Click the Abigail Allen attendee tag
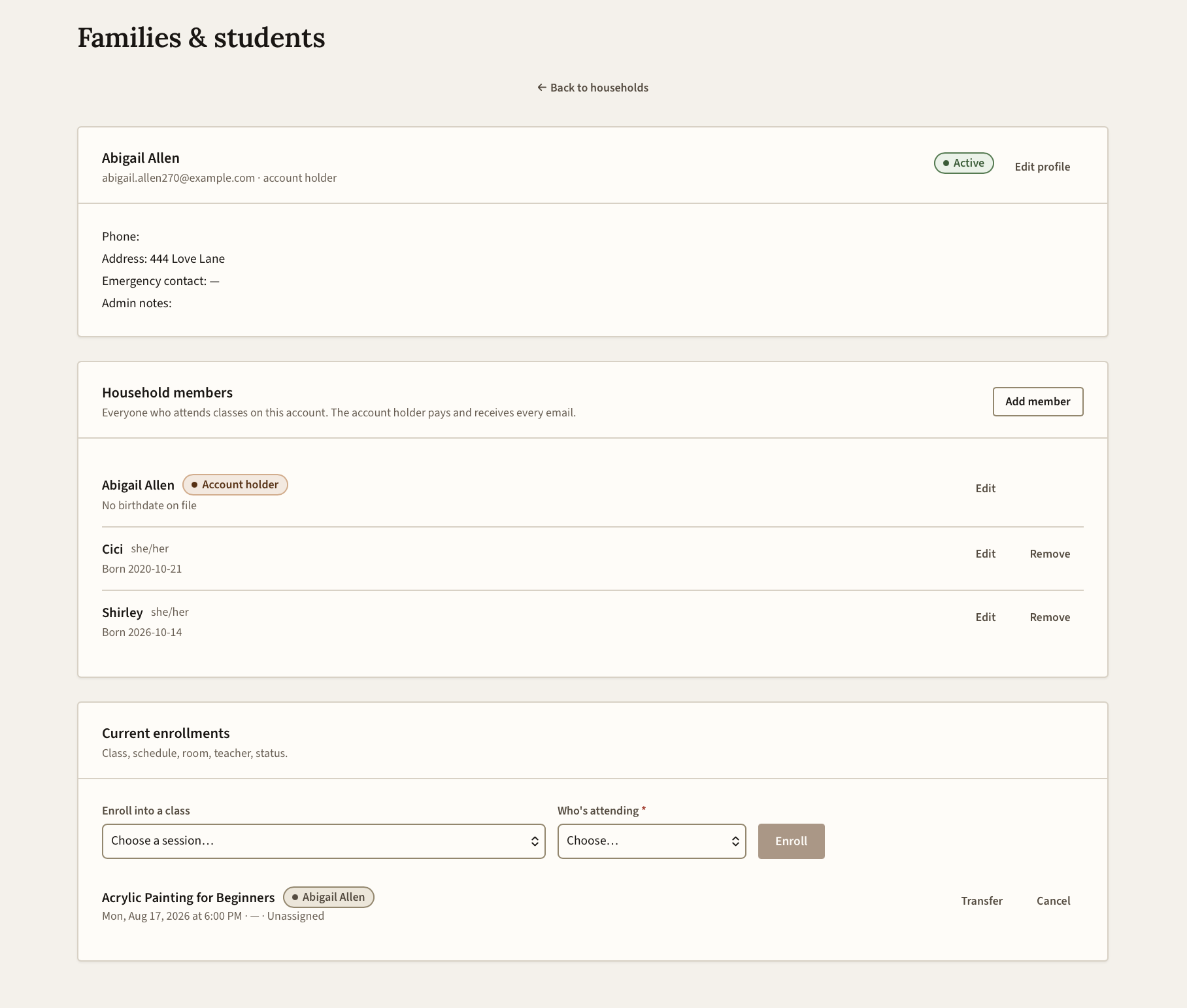This screenshot has width=1187, height=1008. (329, 897)
